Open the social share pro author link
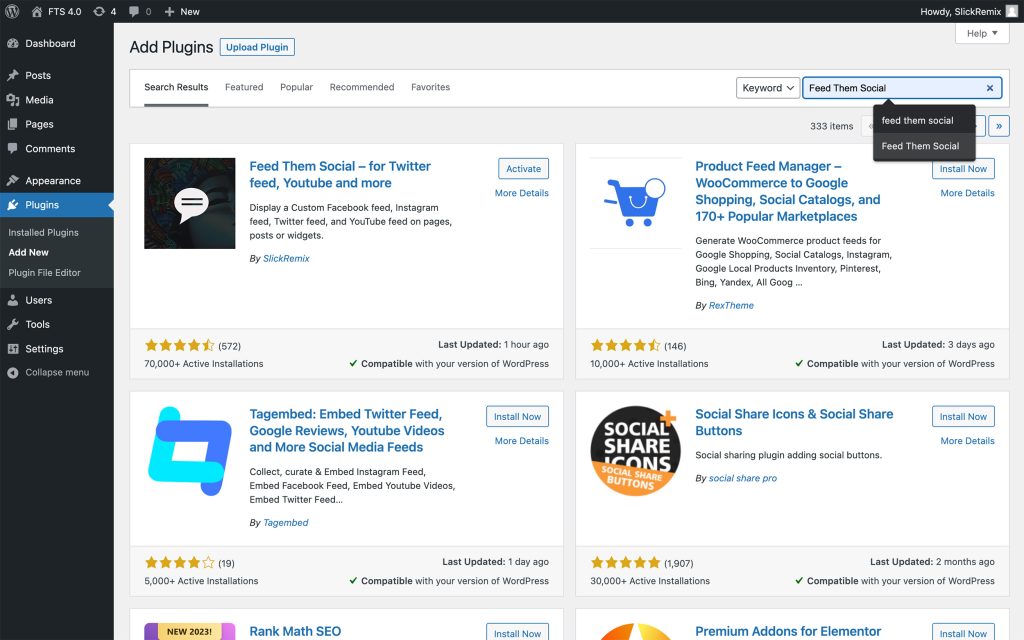Screen dimensions: 1024x640 click(743, 478)
